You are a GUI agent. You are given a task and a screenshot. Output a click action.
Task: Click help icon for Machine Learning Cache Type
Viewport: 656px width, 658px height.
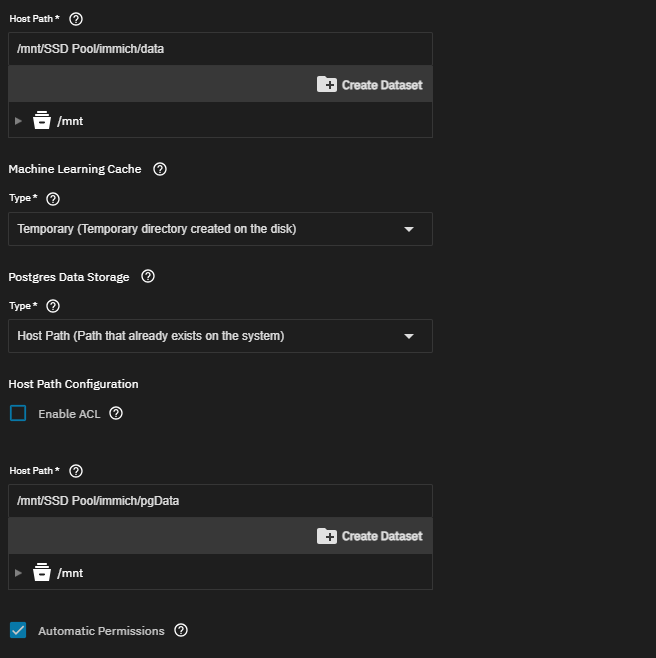pyautogui.click(x=54, y=199)
